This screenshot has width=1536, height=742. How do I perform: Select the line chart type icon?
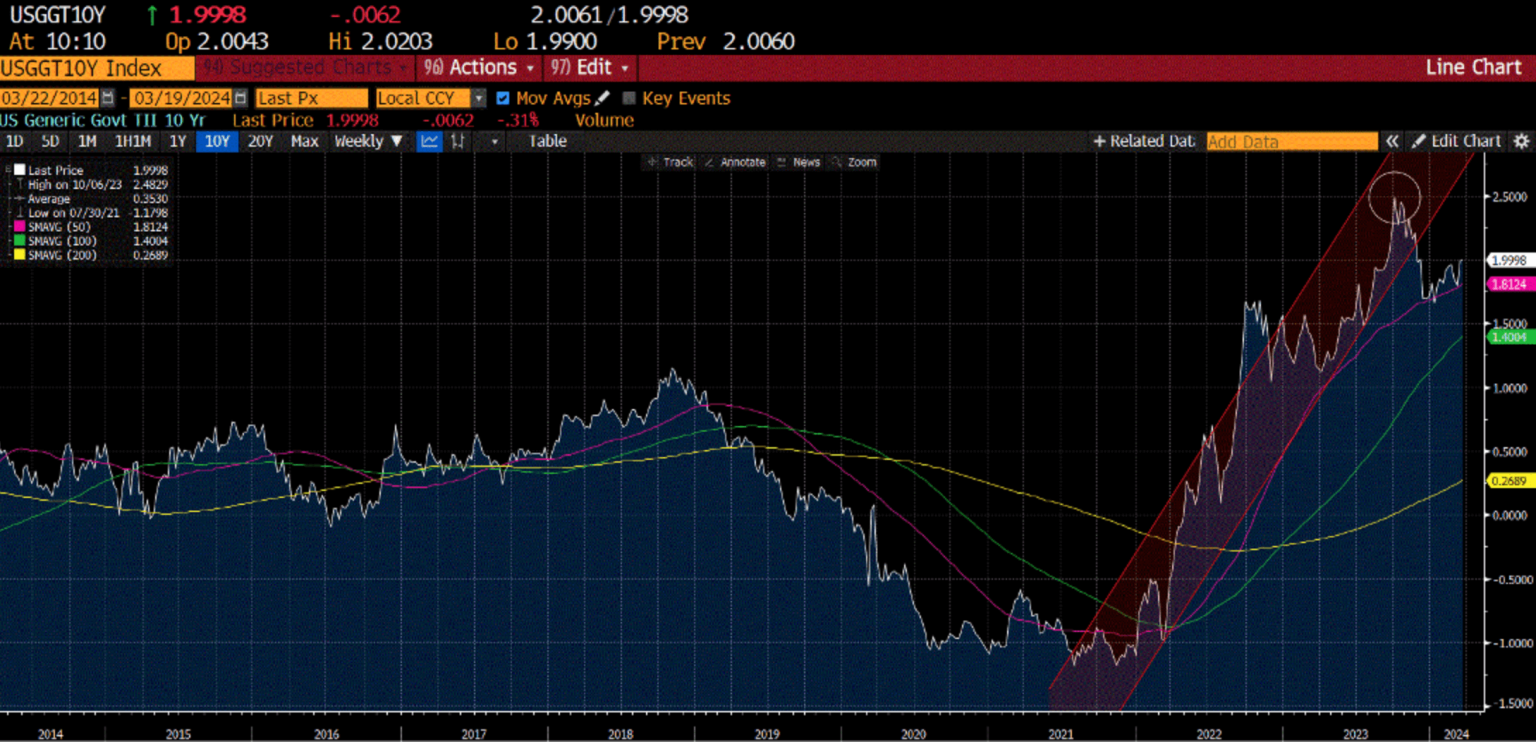point(428,141)
